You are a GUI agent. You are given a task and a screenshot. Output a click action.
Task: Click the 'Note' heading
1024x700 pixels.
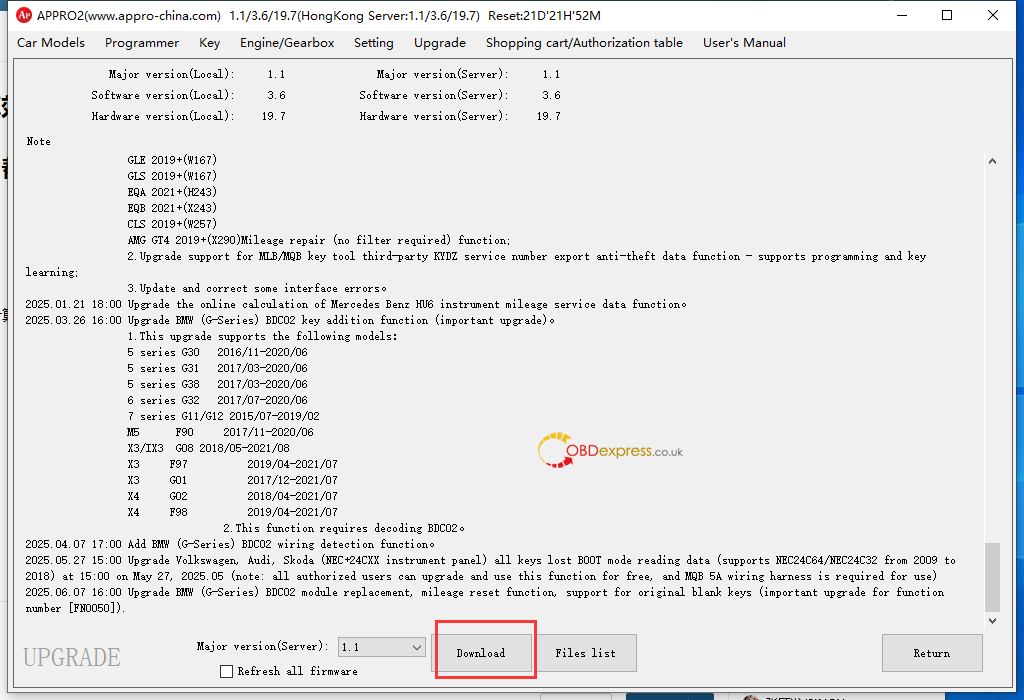pos(39,141)
